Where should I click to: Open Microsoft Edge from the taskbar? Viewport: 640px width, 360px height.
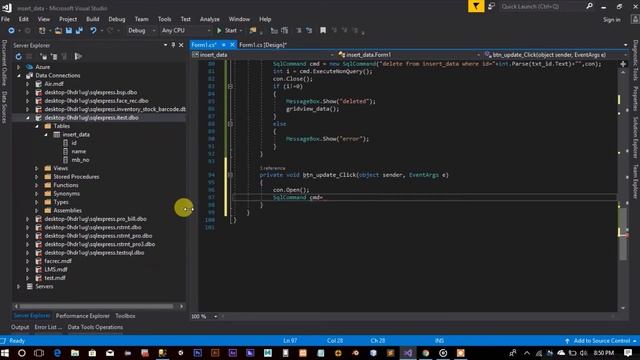(x=57, y=353)
